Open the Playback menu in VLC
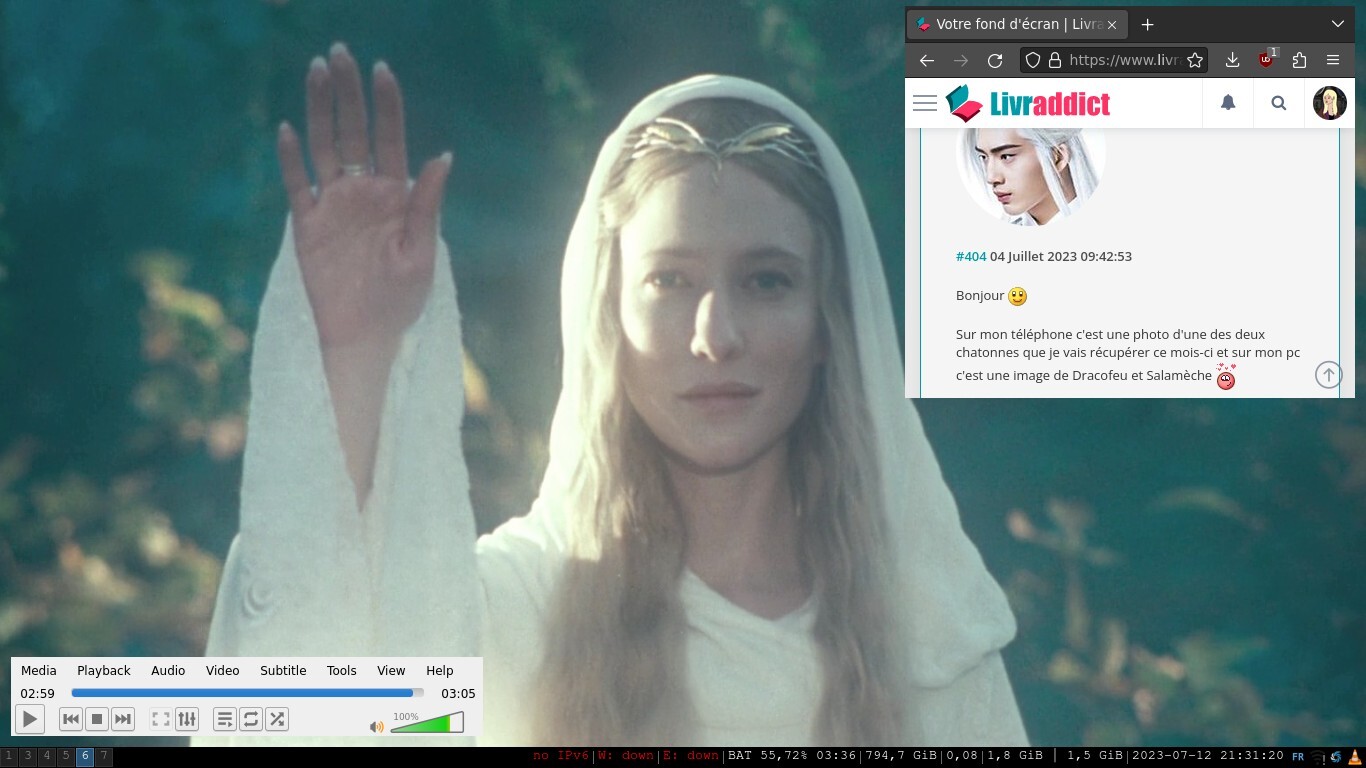Screen dimensions: 1366x768 pos(104,670)
